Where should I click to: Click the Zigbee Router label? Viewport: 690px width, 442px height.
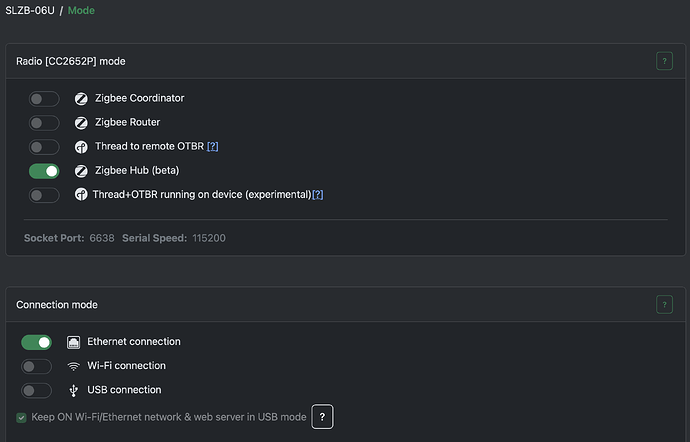(128, 122)
